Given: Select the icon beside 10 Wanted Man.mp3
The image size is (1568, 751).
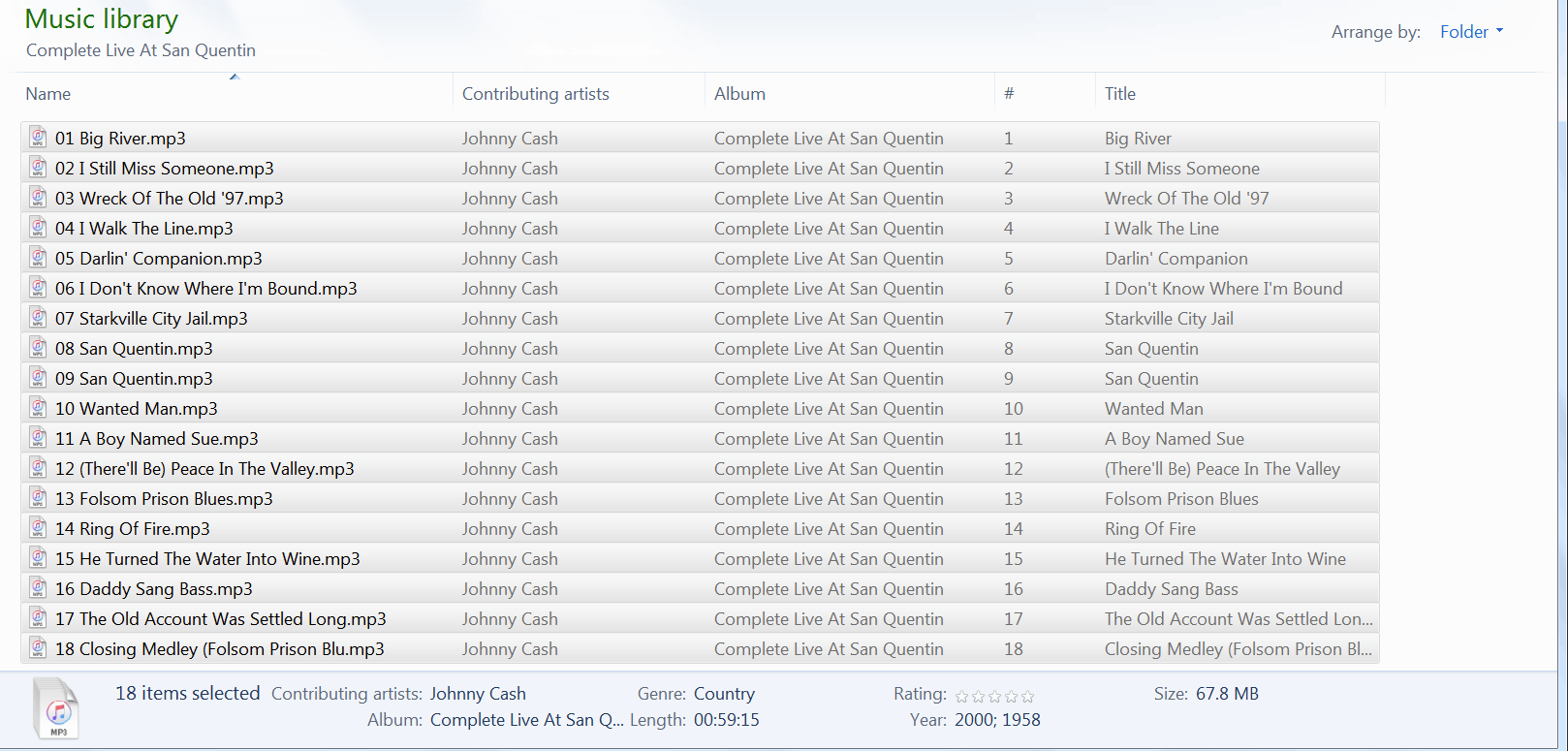Looking at the screenshot, I should [x=38, y=408].
